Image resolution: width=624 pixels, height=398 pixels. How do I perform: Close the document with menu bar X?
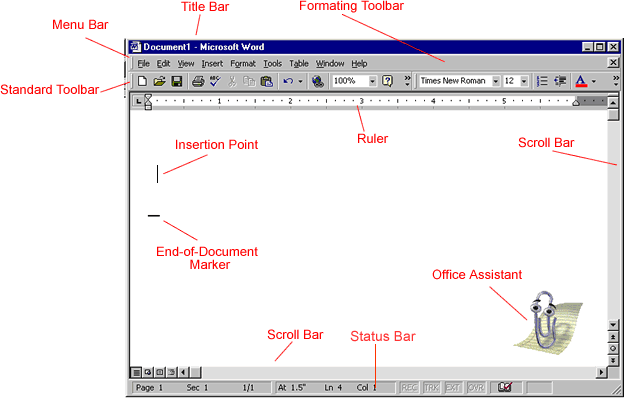(613, 63)
